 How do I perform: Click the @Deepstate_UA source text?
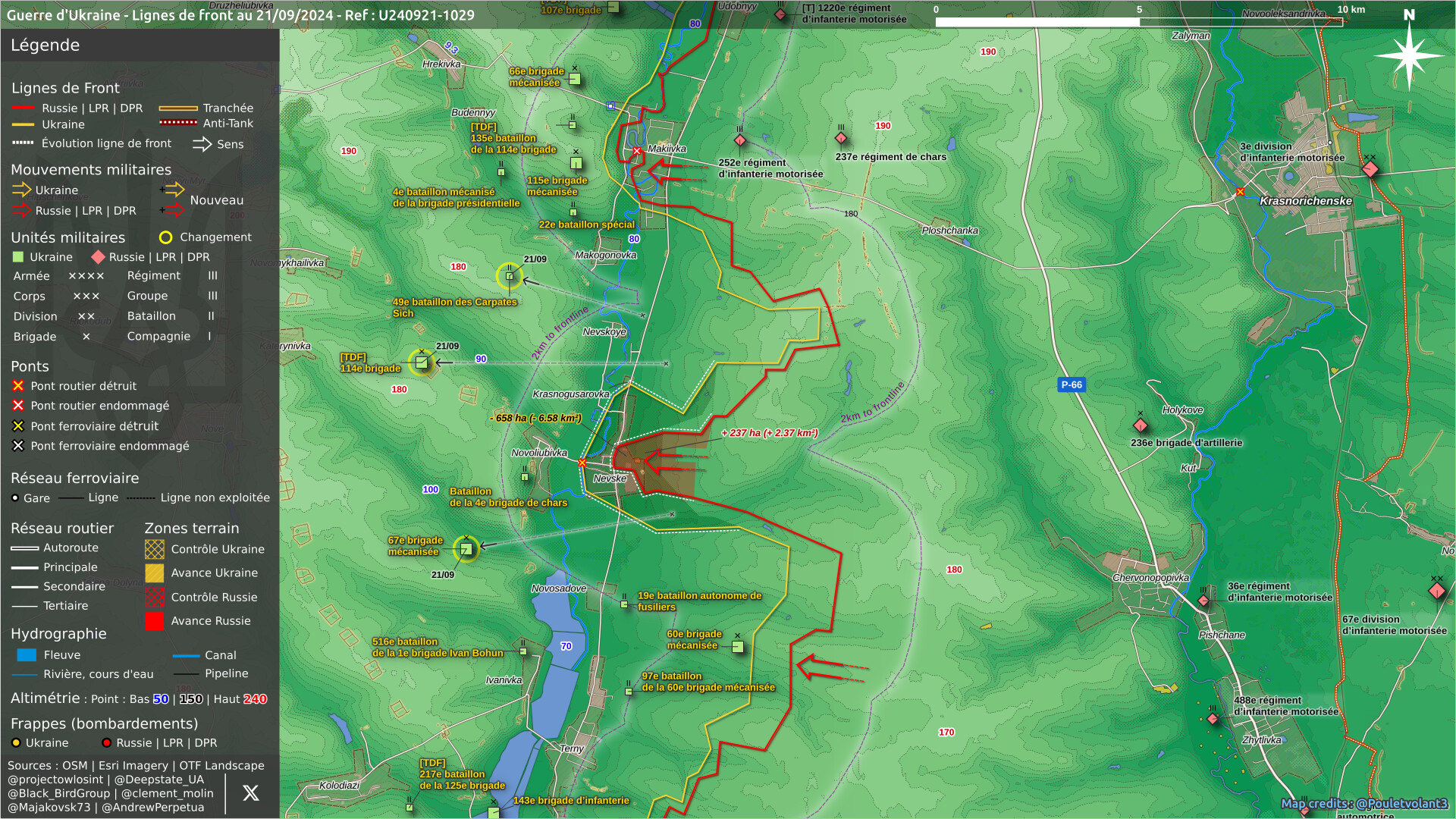158,780
